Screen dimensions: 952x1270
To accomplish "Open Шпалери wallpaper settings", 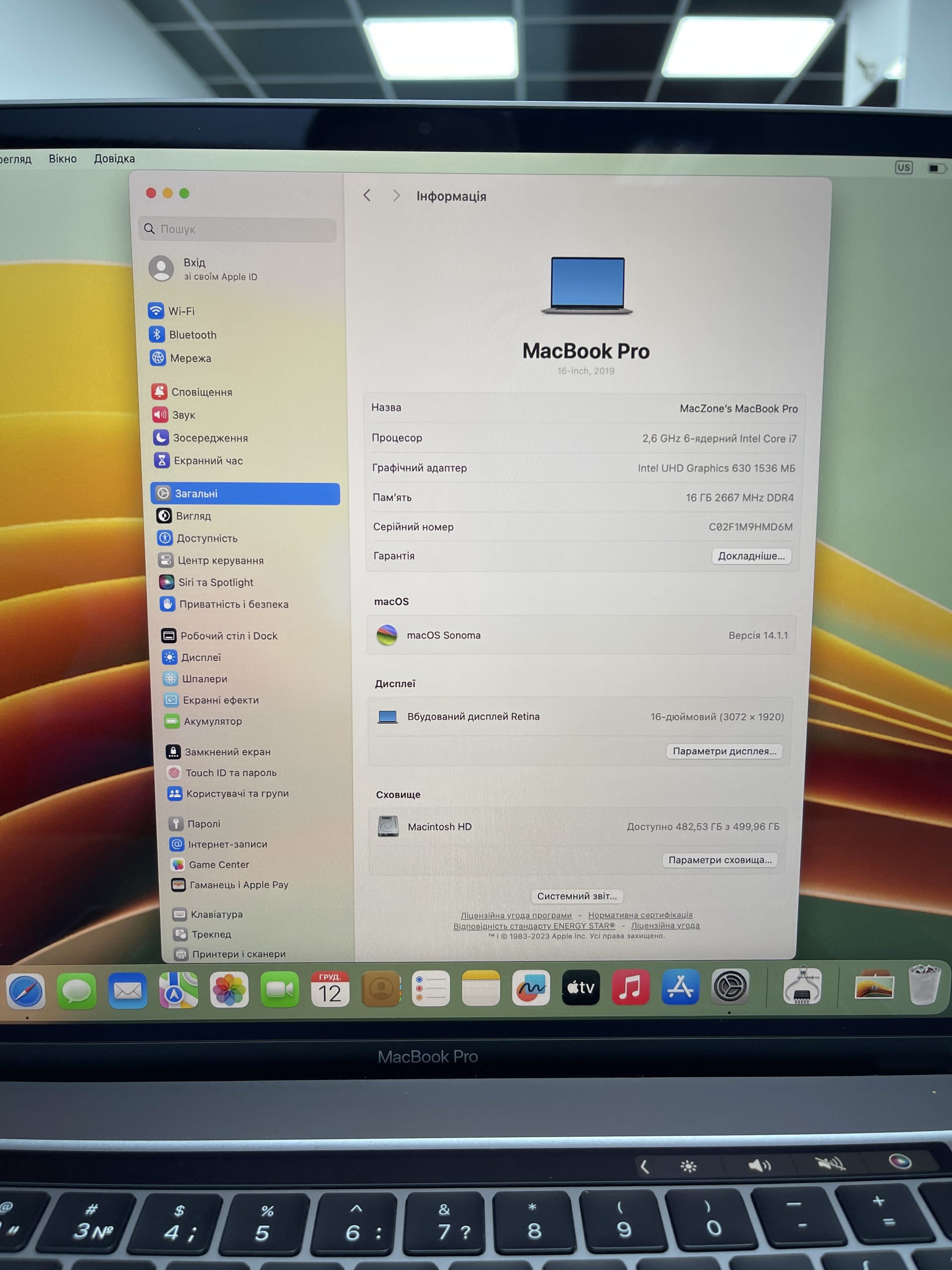I will 196,679.
